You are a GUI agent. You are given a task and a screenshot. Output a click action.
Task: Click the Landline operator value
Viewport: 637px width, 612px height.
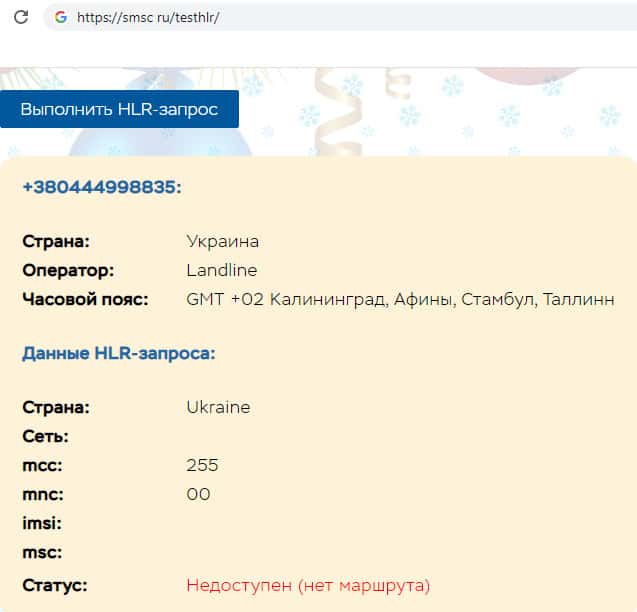tap(221, 270)
